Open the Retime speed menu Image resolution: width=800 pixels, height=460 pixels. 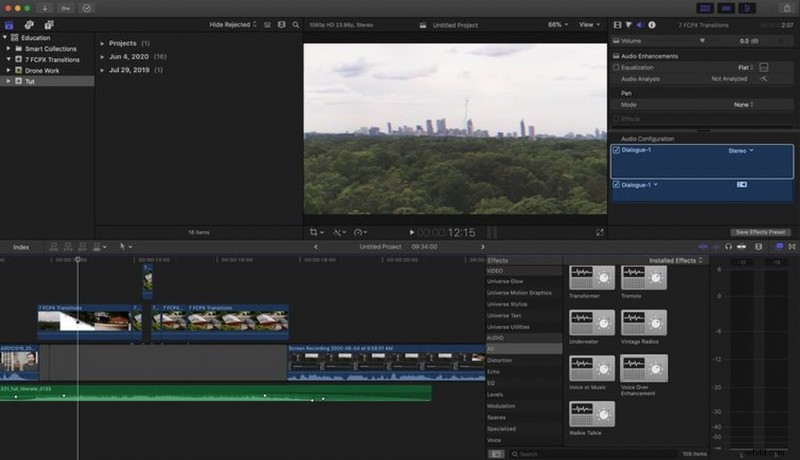(x=360, y=233)
